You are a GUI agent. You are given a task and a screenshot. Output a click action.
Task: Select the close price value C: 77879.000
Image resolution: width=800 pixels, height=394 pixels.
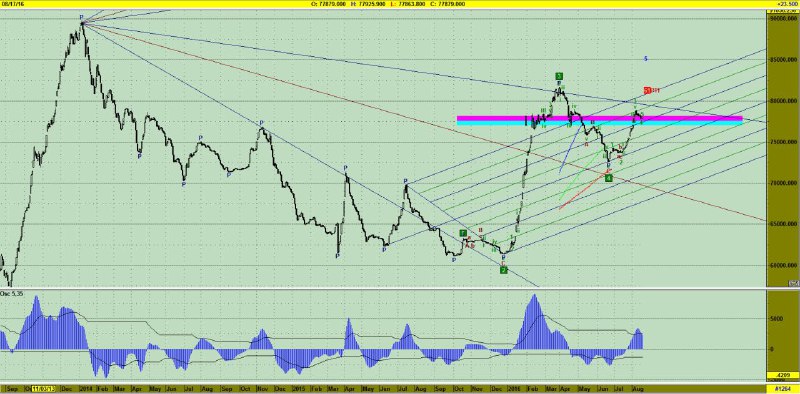(x=447, y=4)
